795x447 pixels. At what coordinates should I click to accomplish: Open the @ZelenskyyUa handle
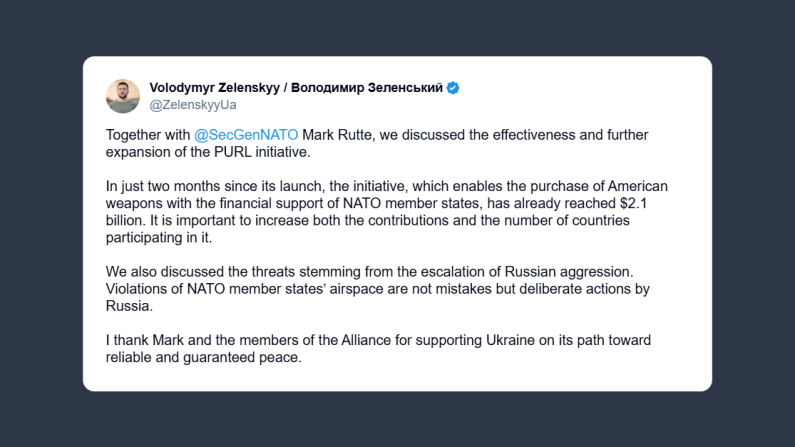(192, 105)
